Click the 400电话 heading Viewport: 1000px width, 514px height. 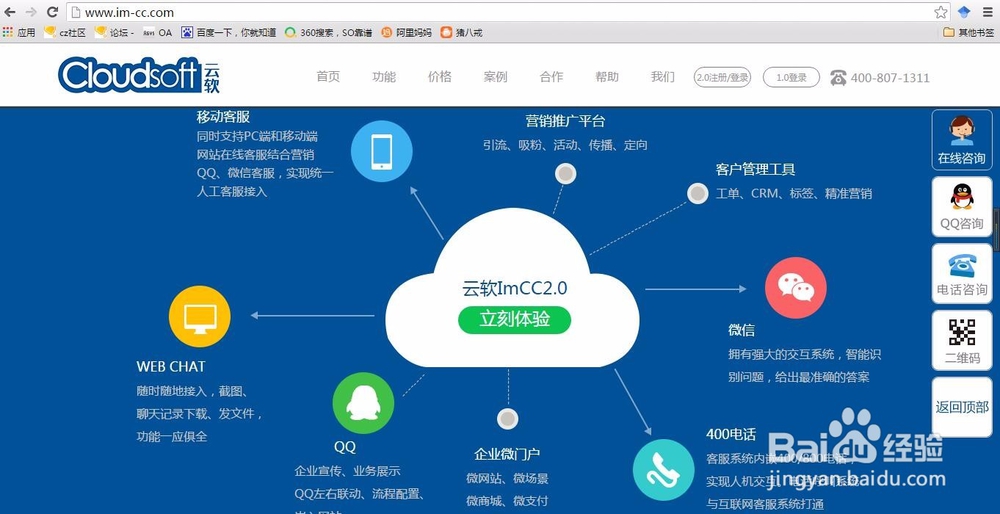click(x=731, y=434)
